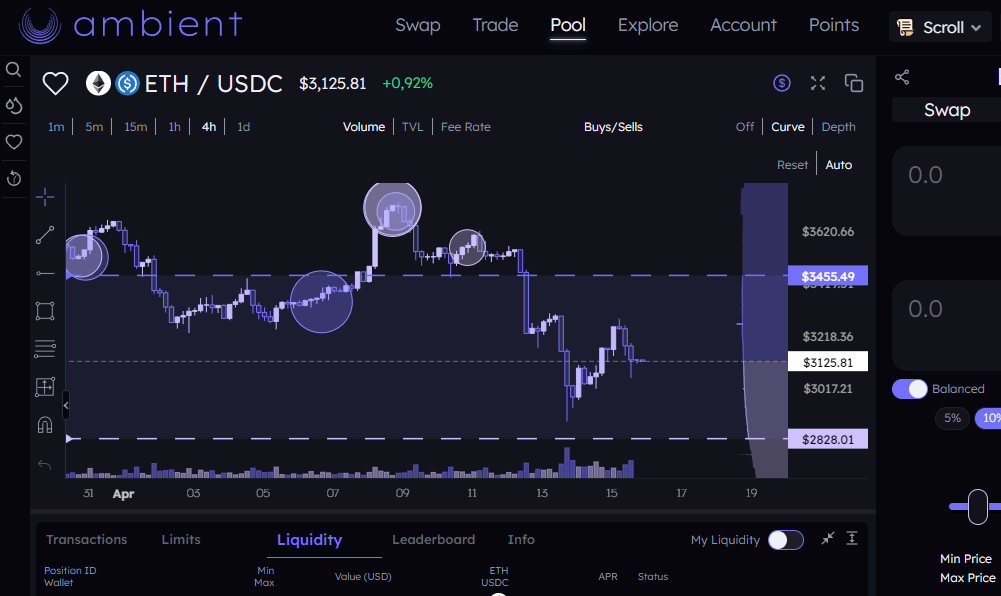Turn Buys/Sells display Off
Image resolution: width=1001 pixels, height=596 pixels.
click(x=744, y=127)
